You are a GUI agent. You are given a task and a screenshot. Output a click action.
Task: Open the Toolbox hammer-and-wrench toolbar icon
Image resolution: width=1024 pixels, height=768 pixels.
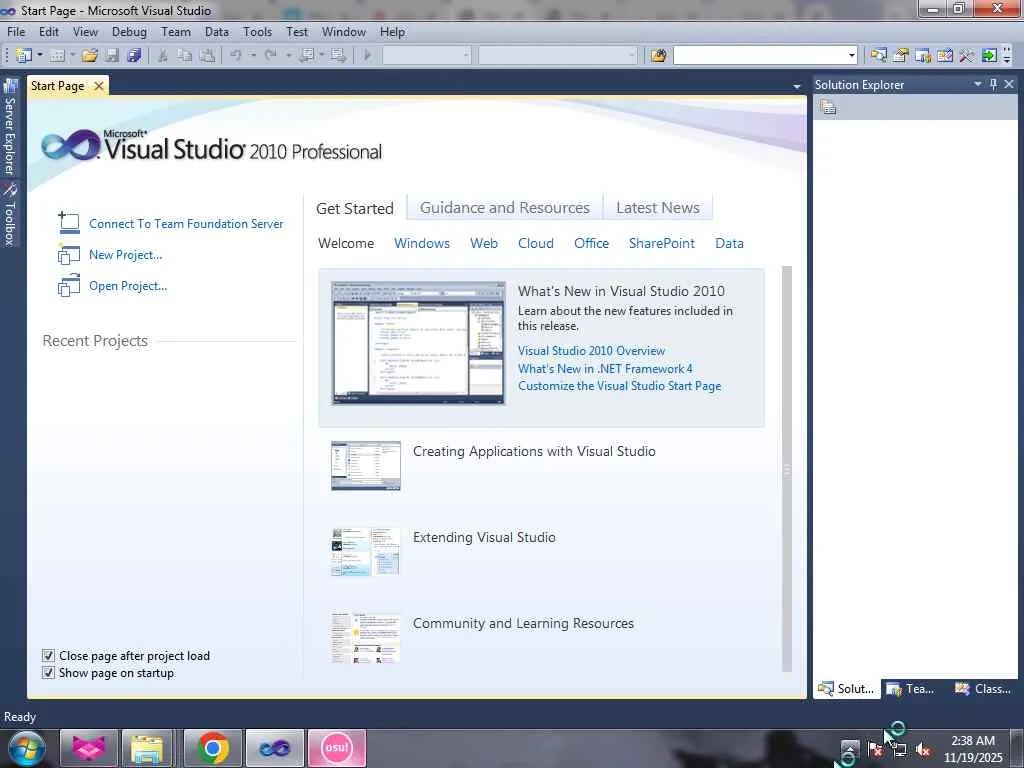click(x=967, y=56)
